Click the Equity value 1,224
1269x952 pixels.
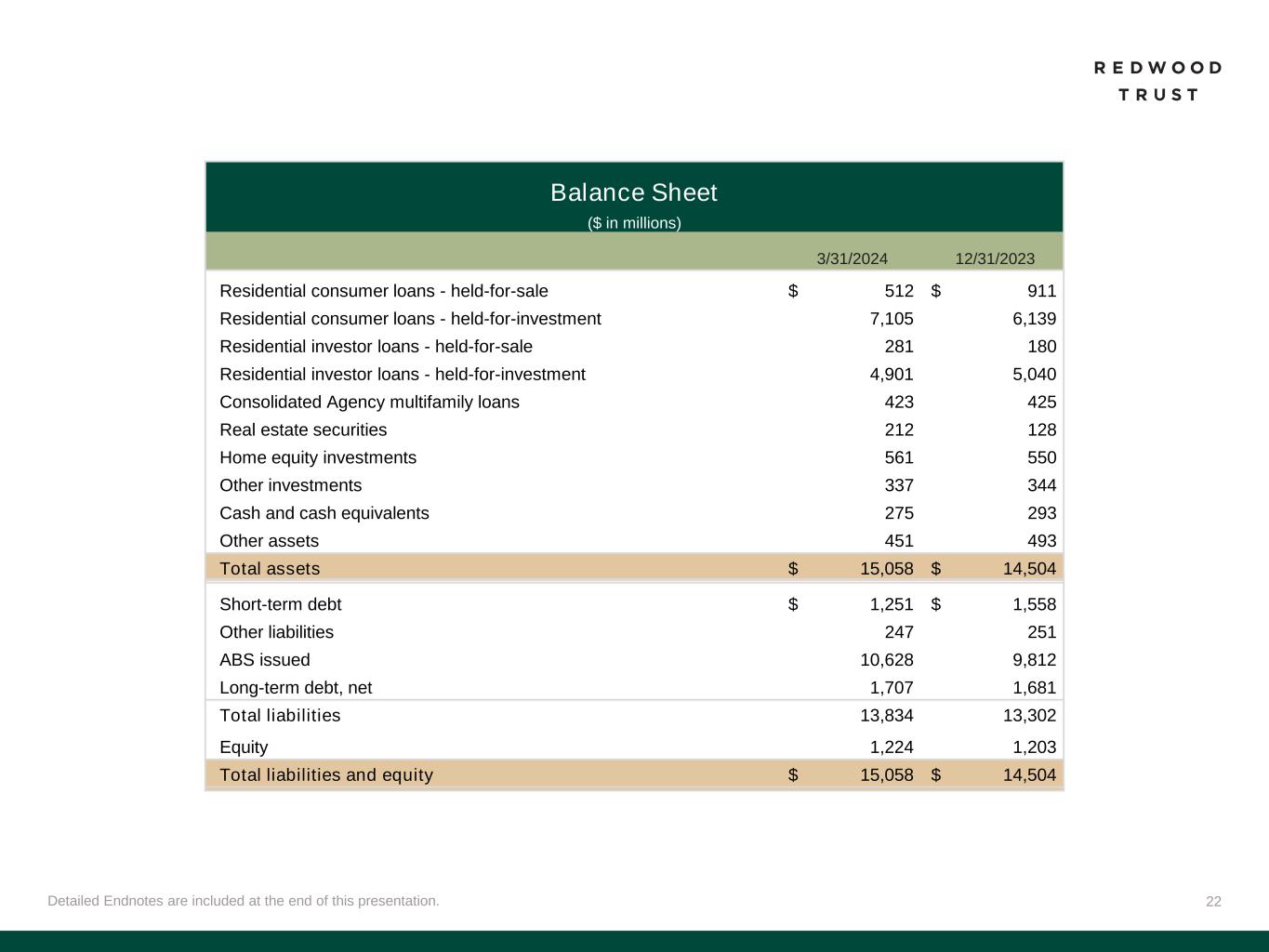[891, 747]
